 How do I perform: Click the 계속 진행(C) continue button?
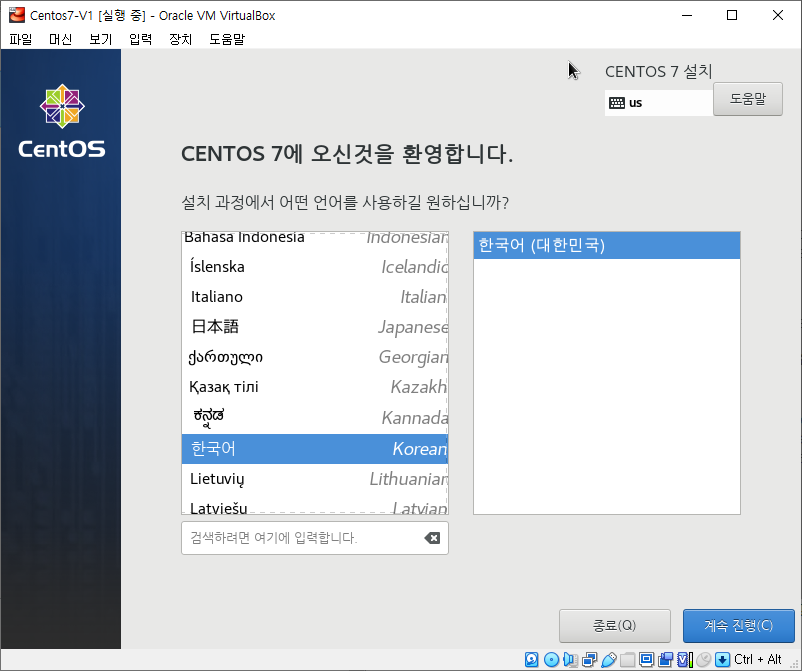[x=739, y=625]
